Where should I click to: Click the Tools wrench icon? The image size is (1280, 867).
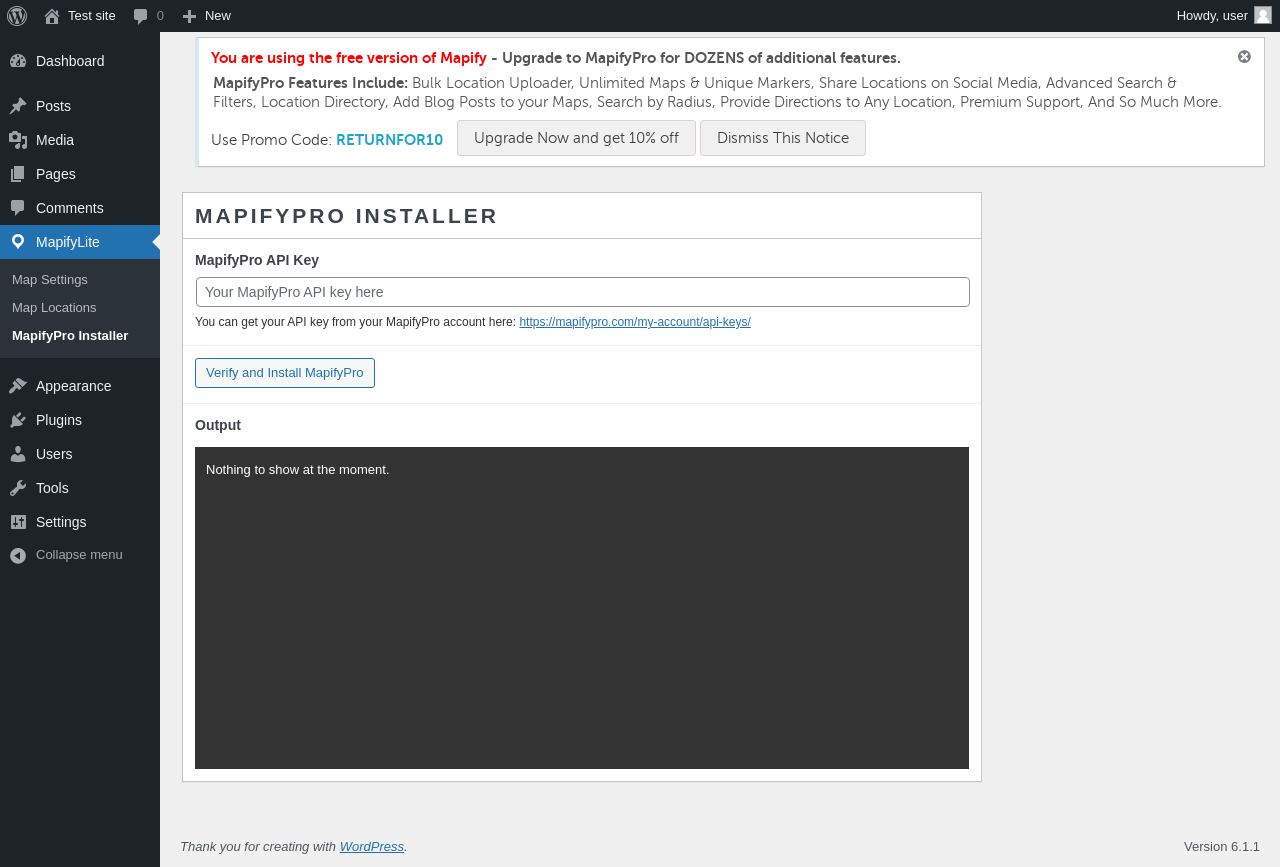pos(18,488)
